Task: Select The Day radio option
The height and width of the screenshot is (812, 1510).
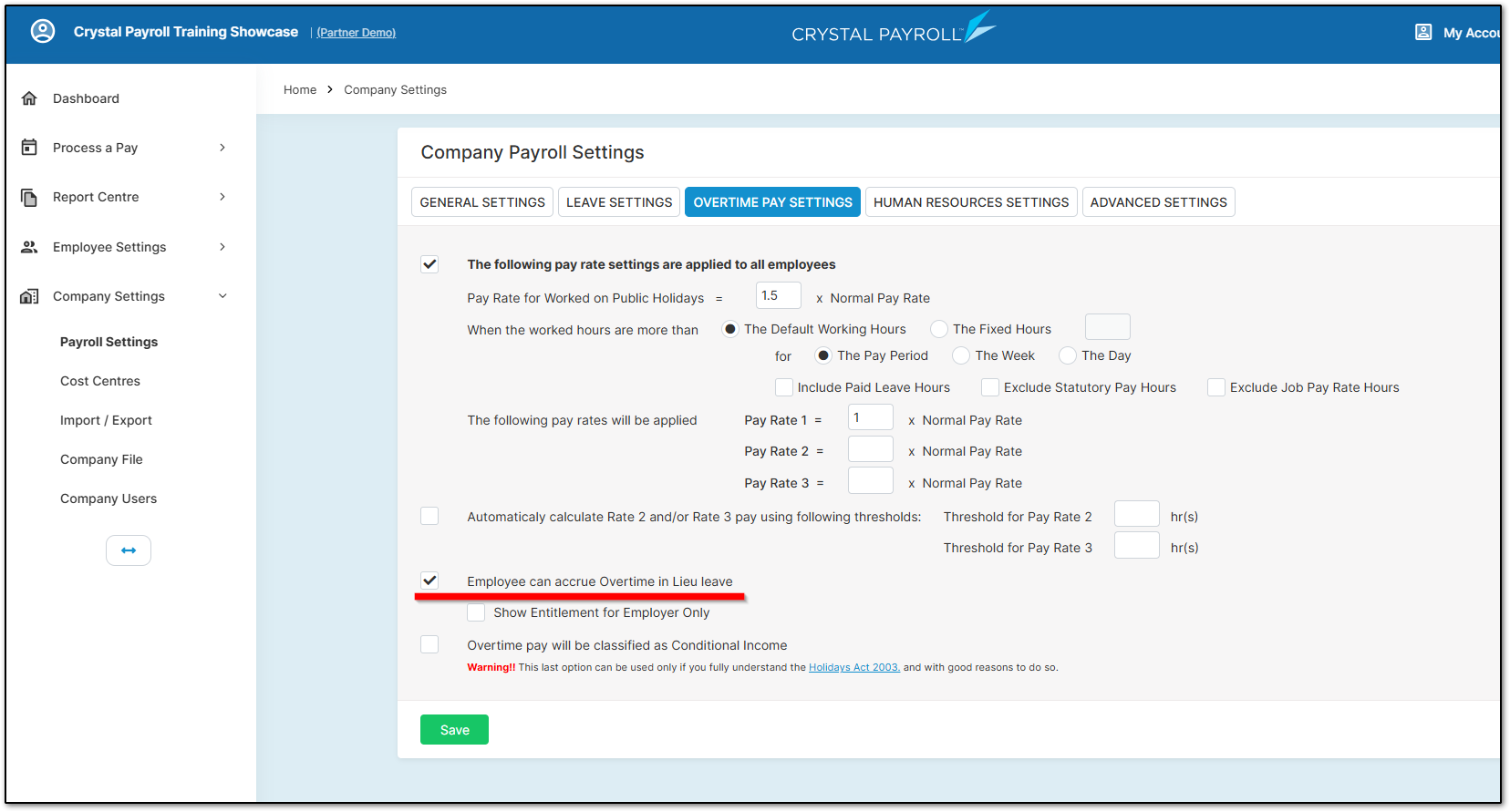Action: coord(1068,355)
